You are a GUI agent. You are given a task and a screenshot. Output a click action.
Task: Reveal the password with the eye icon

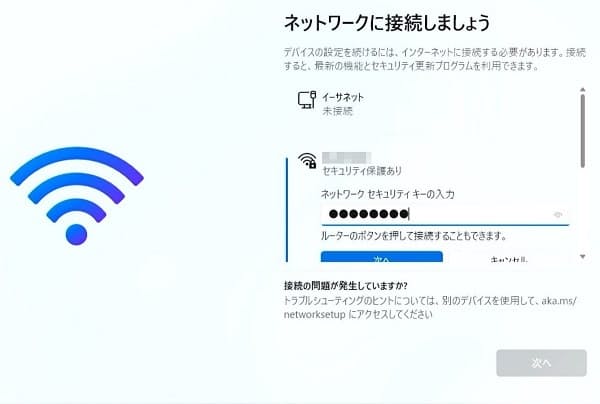pos(558,215)
